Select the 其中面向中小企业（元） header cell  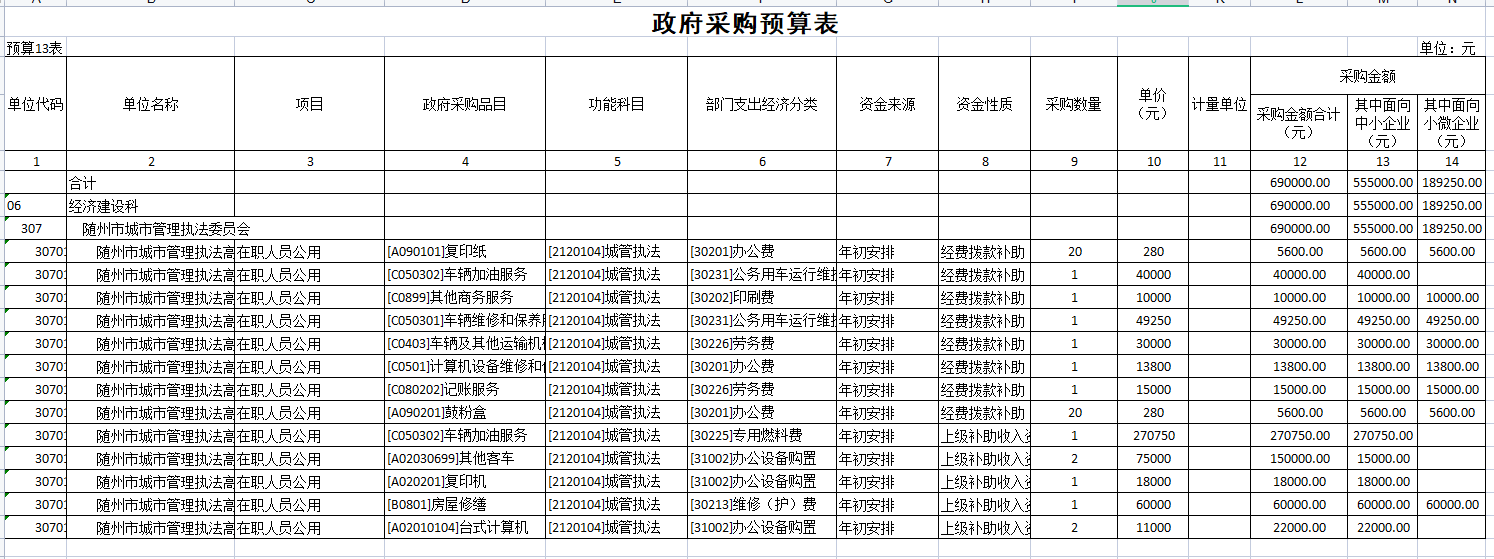(1383, 123)
